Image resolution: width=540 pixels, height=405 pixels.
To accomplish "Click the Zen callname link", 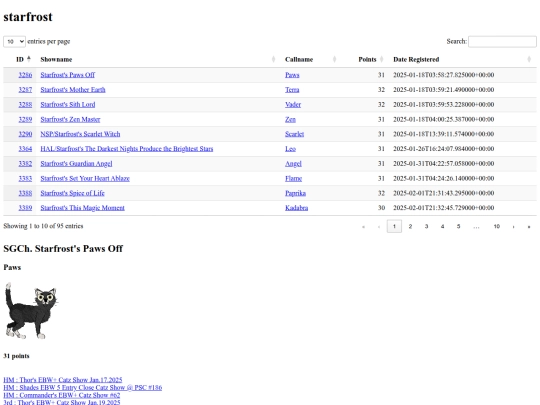I will [x=290, y=119].
